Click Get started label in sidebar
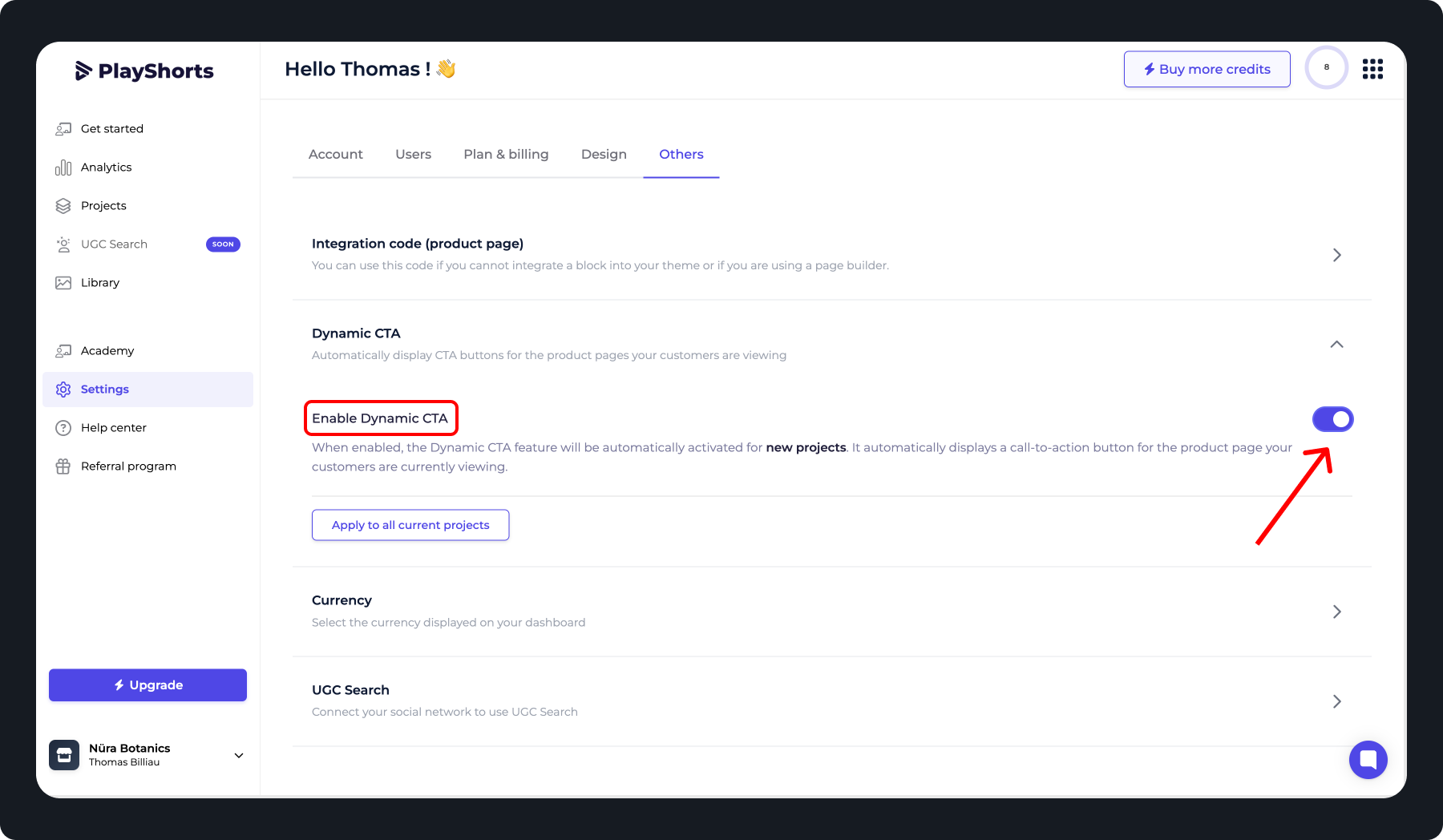 pos(112,129)
